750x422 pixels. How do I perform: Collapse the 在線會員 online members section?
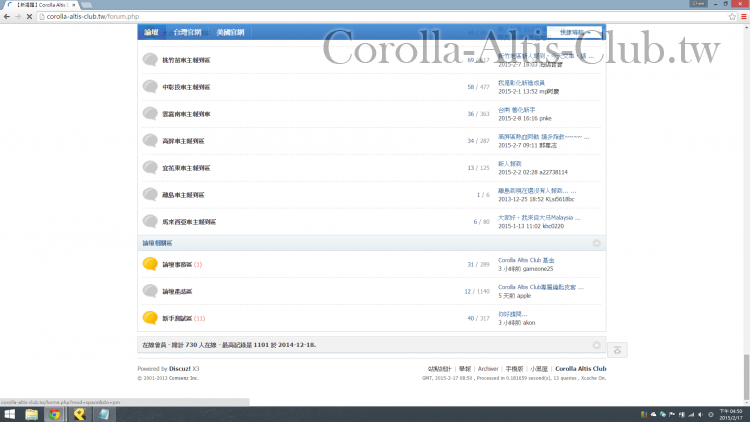596,345
